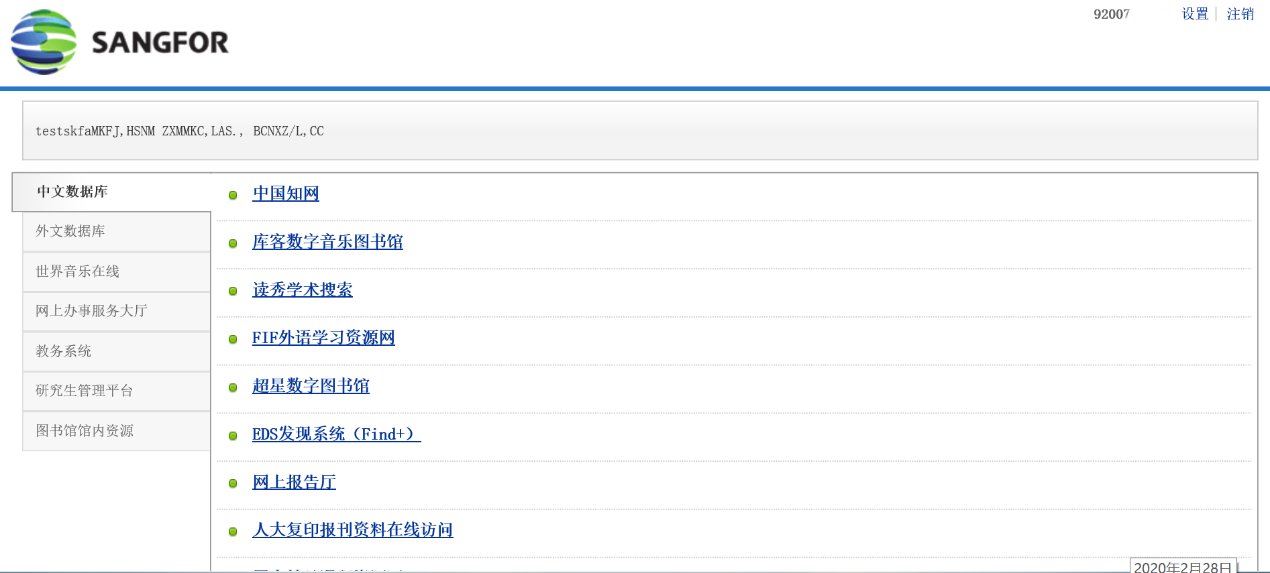Viewport: 1270px width, 573px height.
Task: Click 注销 to log out
Action: click(1240, 14)
